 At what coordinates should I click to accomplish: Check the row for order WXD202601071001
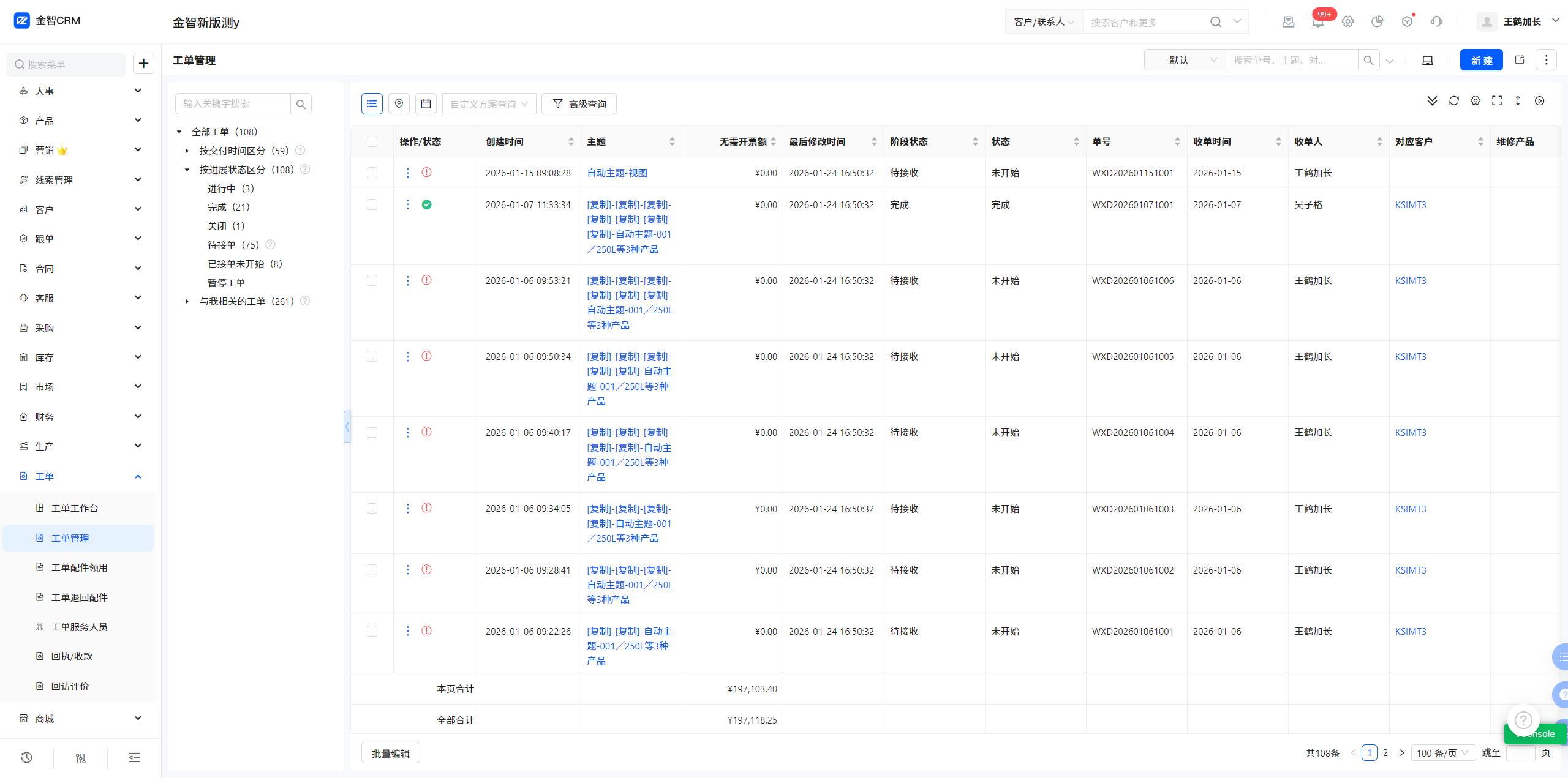point(372,205)
